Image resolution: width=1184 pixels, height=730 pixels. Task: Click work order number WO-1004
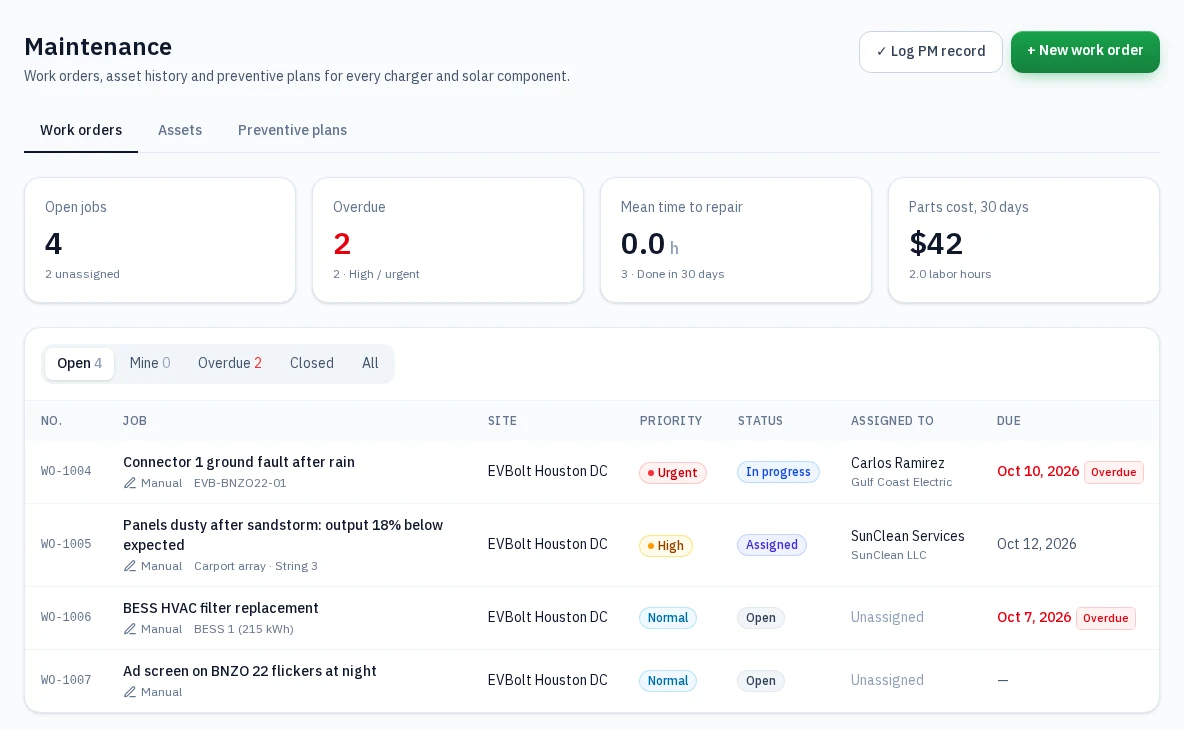[66, 471]
